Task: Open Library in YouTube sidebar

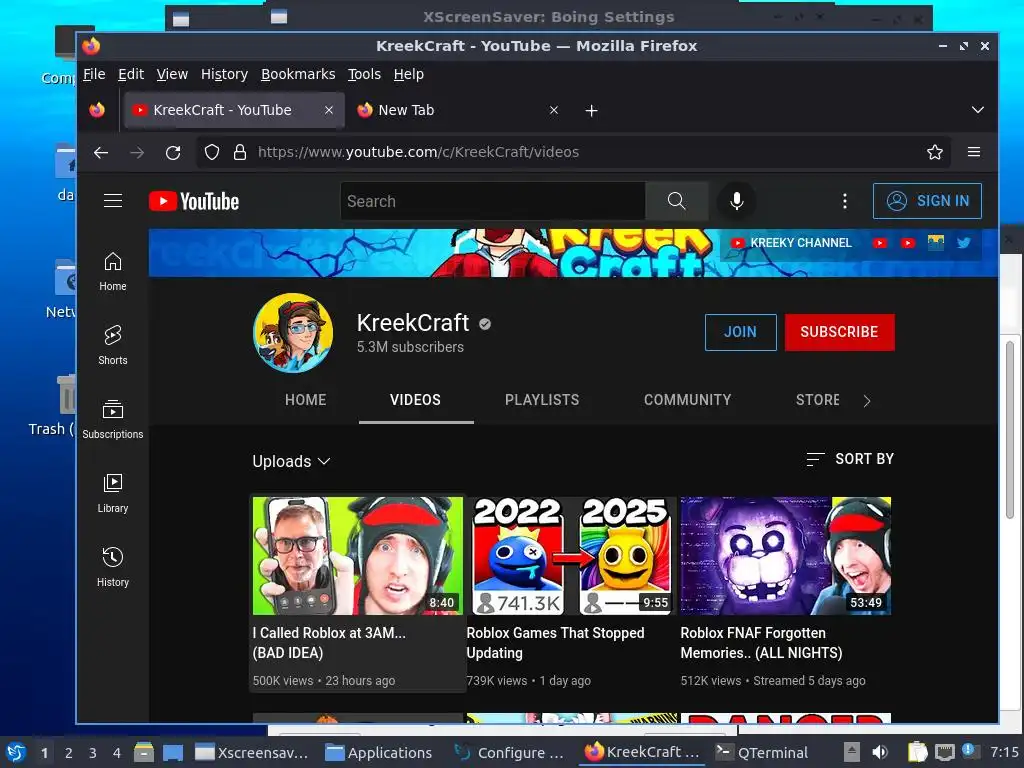Action: pyautogui.click(x=113, y=493)
